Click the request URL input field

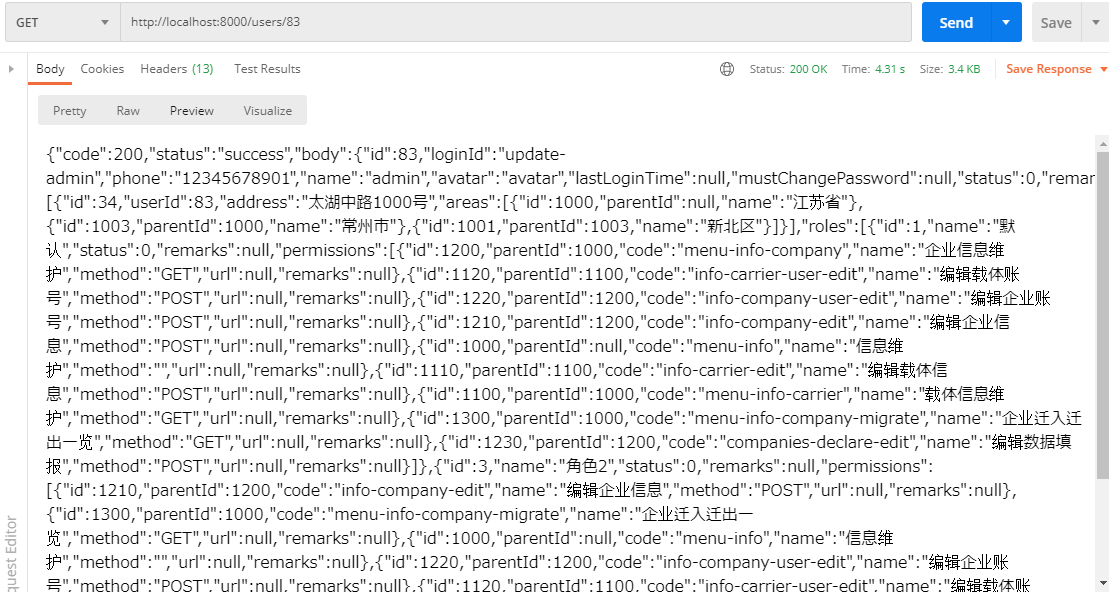click(x=515, y=22)
